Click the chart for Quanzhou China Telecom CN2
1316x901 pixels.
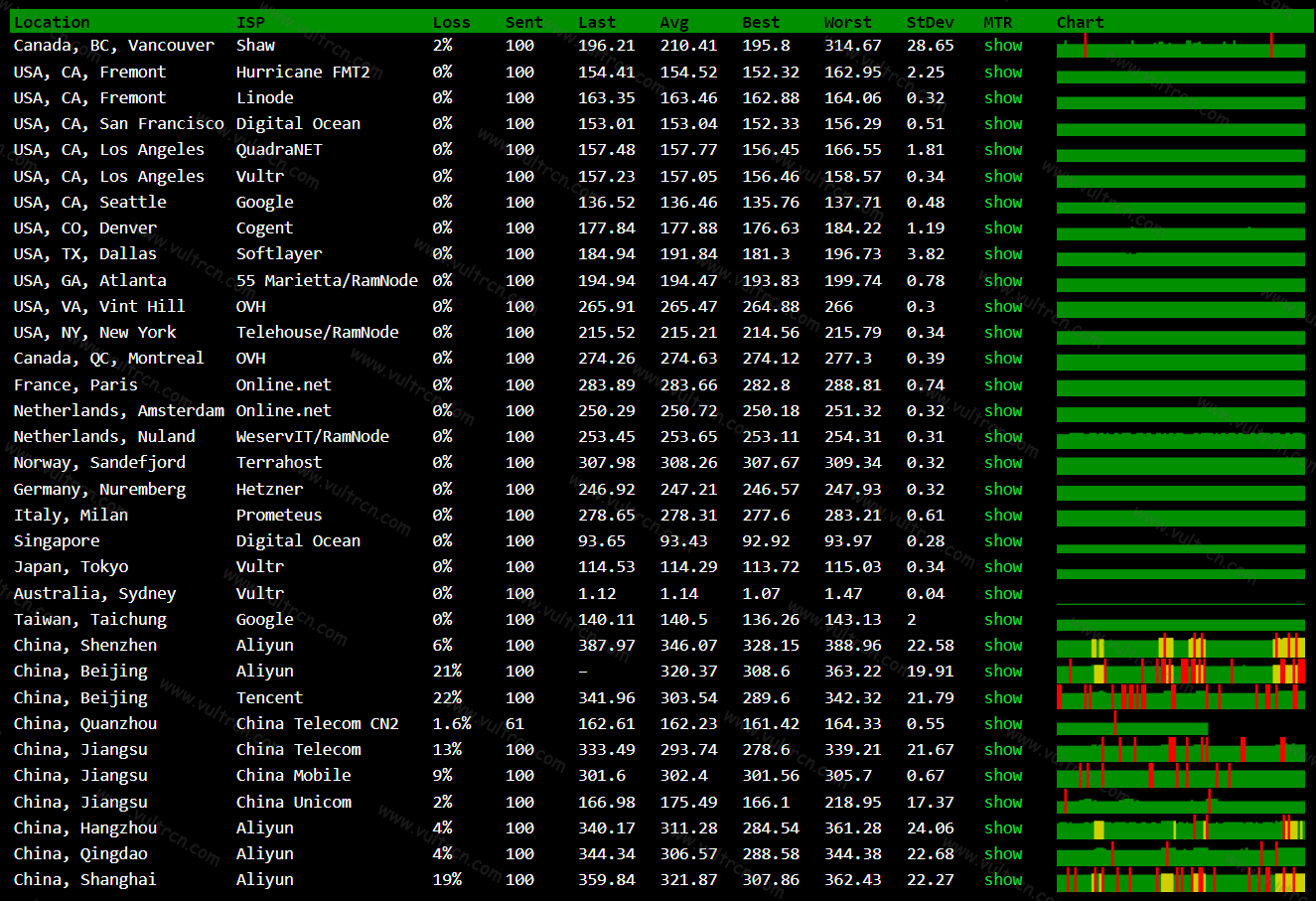(x=1132, y=723)
